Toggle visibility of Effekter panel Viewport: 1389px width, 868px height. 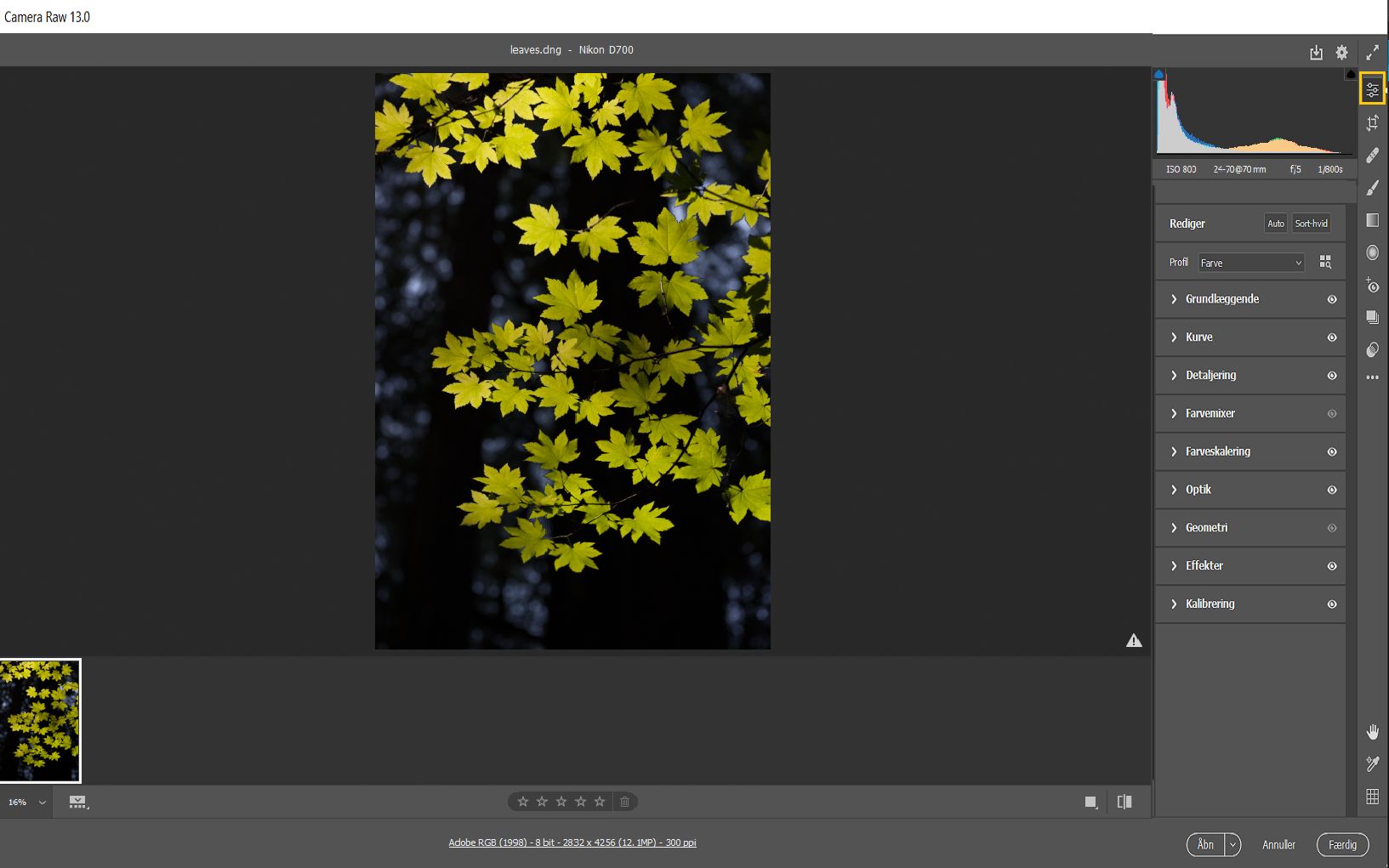click(1332, 566)
